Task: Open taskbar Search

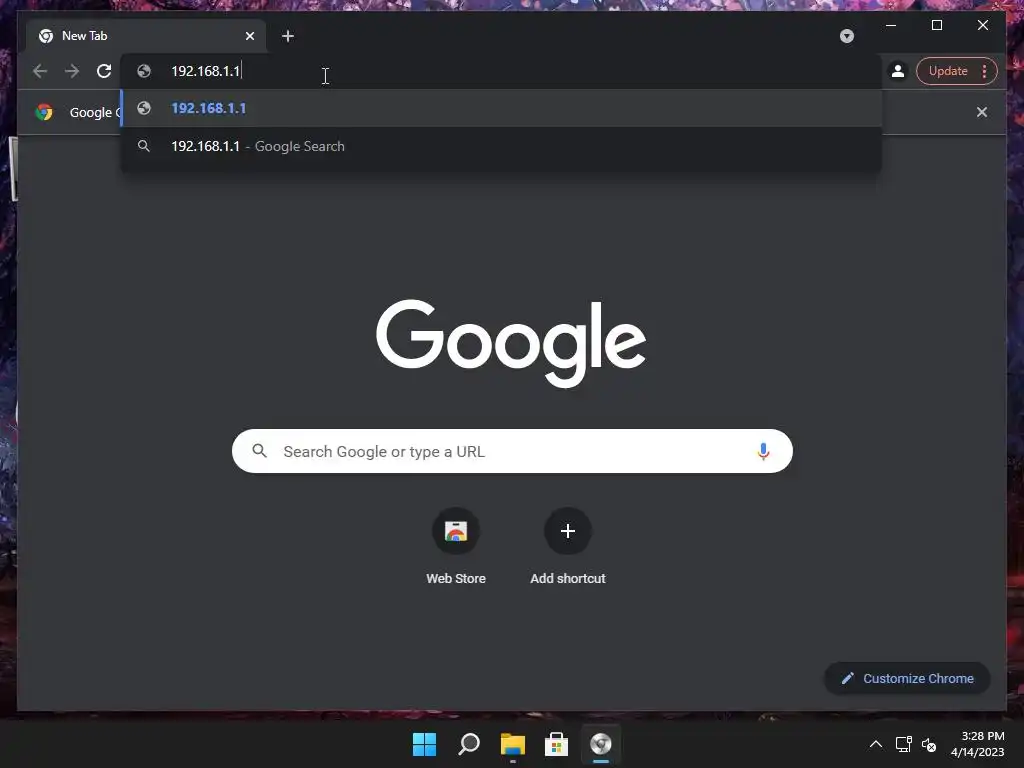Action: click(469, 744)
